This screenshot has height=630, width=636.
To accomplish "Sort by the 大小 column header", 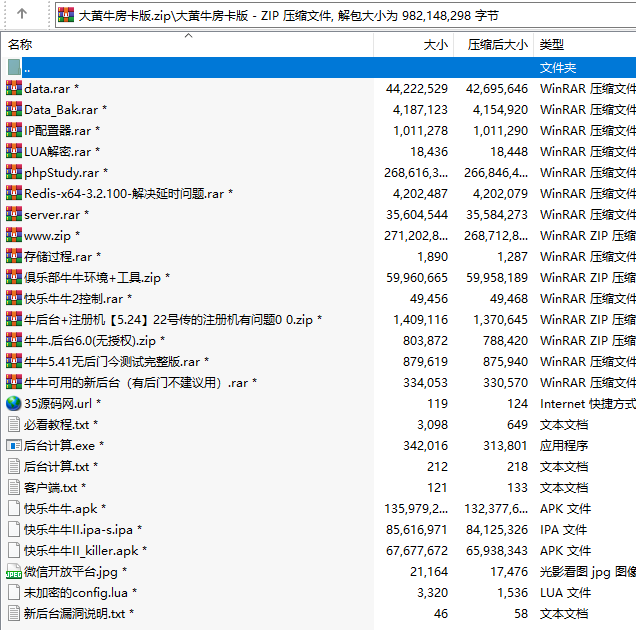I will pos(413,45).
